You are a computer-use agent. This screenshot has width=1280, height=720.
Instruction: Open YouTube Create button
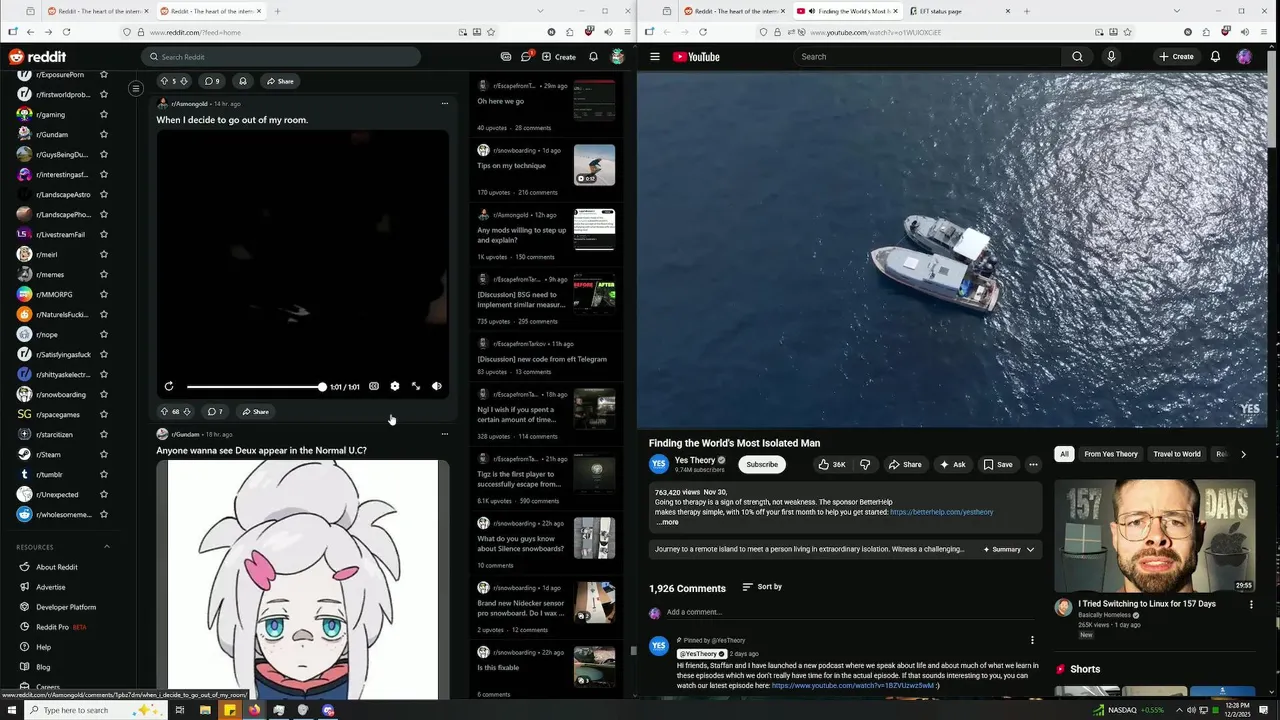1176,57
